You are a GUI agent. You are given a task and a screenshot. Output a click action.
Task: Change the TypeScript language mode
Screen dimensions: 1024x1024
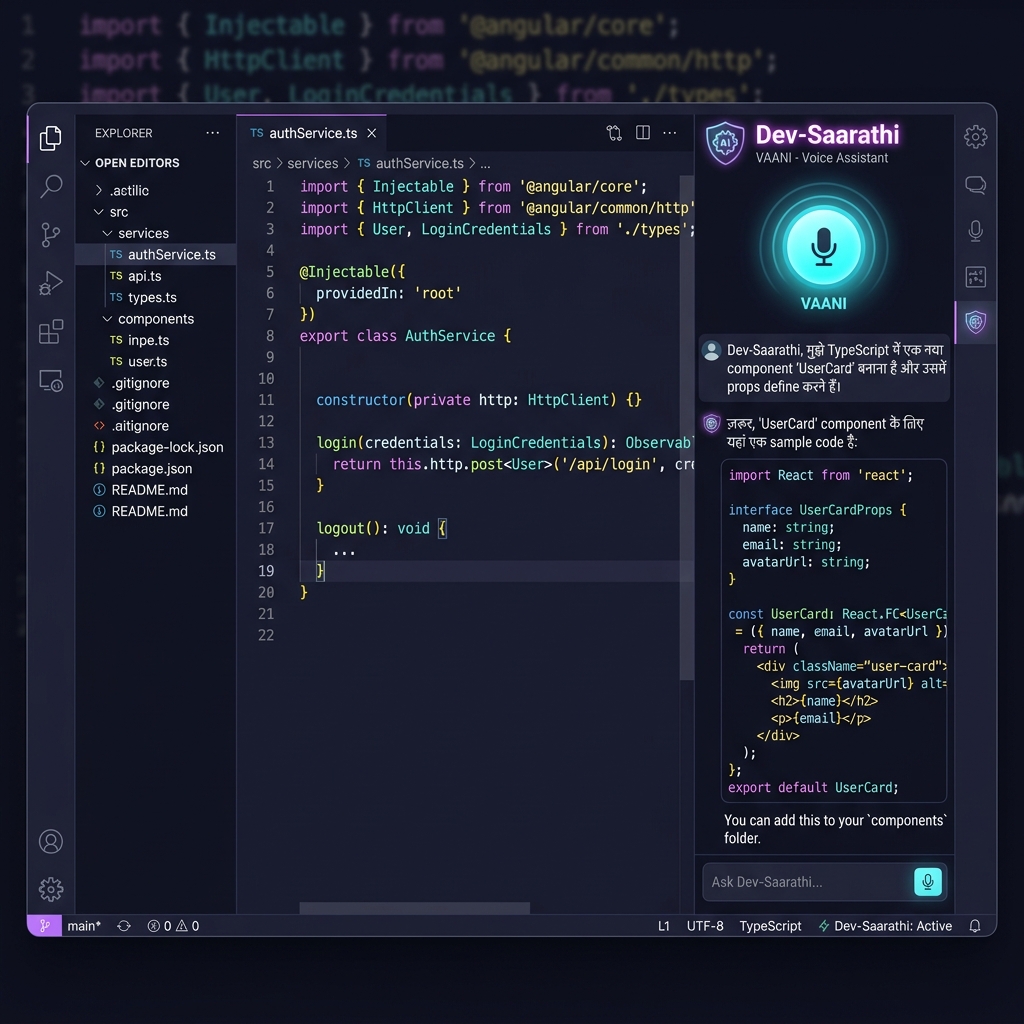(770, 925)
